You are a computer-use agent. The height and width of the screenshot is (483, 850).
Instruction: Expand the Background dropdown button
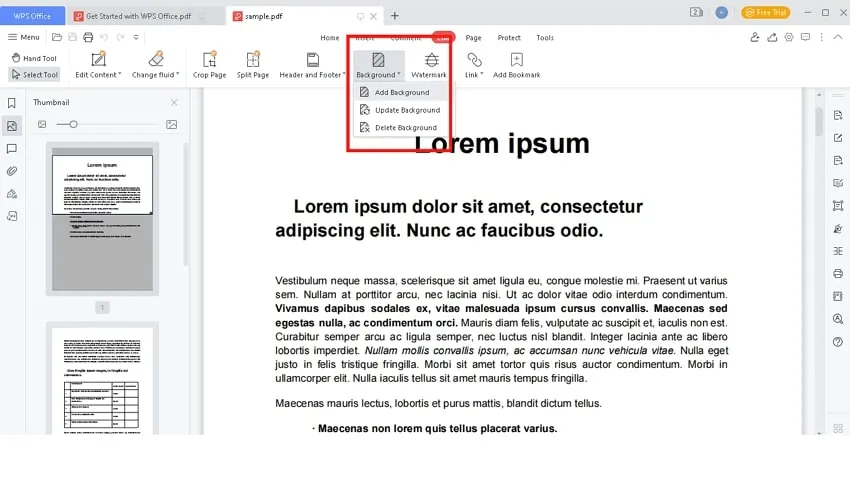(378, 65)
